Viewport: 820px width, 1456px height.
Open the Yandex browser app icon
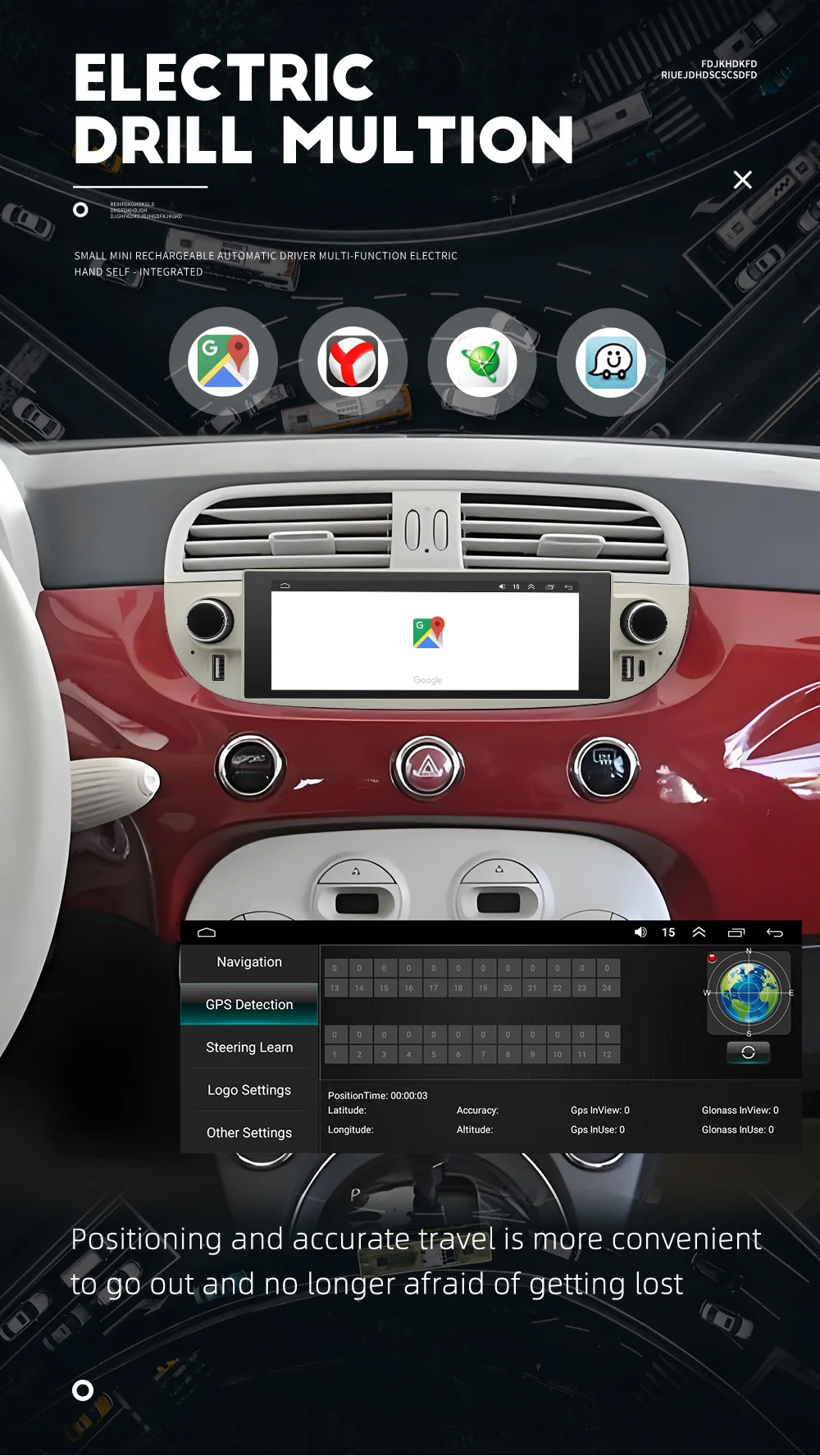click(x=353, y=362)
